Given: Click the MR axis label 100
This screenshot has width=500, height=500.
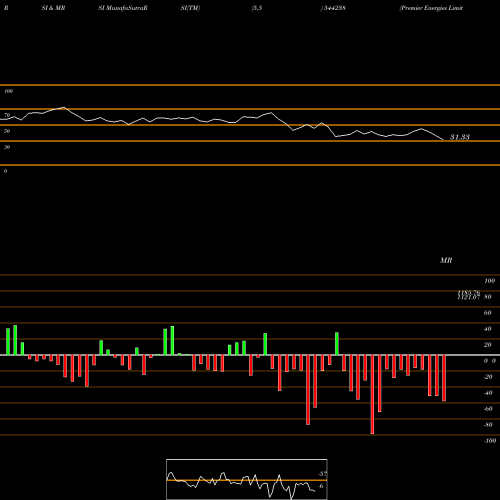Looking at the screenshot, I should point(489,281).
